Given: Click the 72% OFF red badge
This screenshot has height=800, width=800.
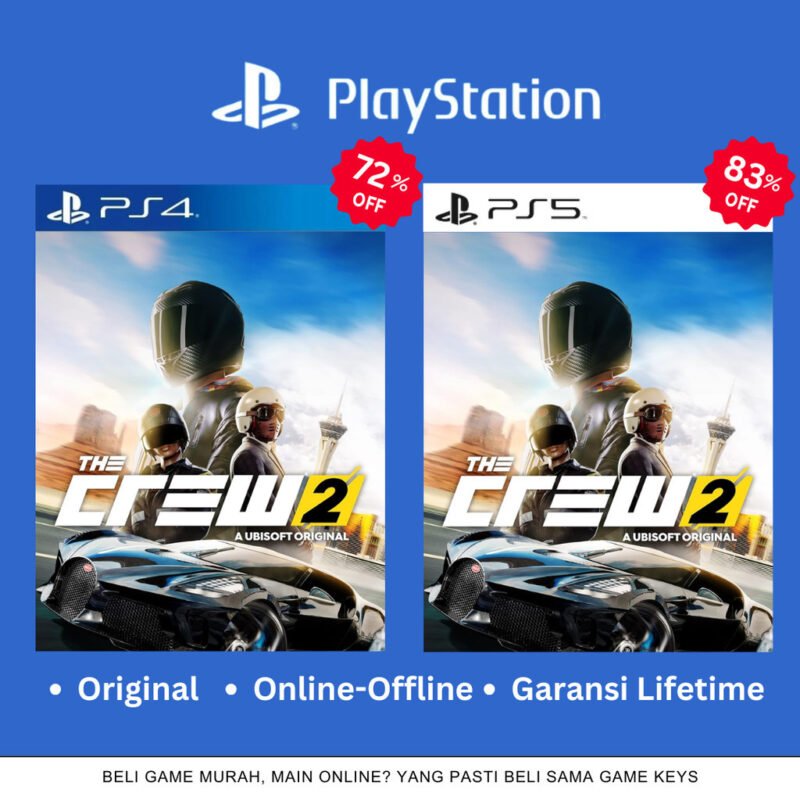Looking at the screenshot, I should [377, 182].
